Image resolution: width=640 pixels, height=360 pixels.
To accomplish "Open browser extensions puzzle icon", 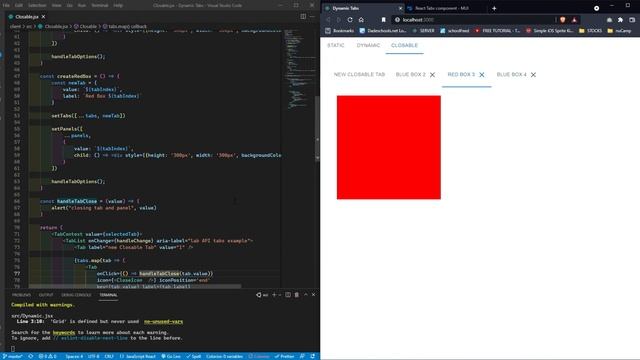I will 620,20.
